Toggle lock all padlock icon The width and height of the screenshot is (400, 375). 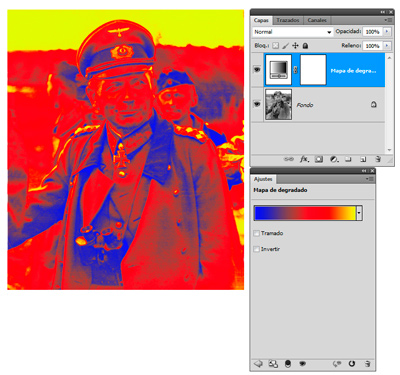tap(305, 46)
